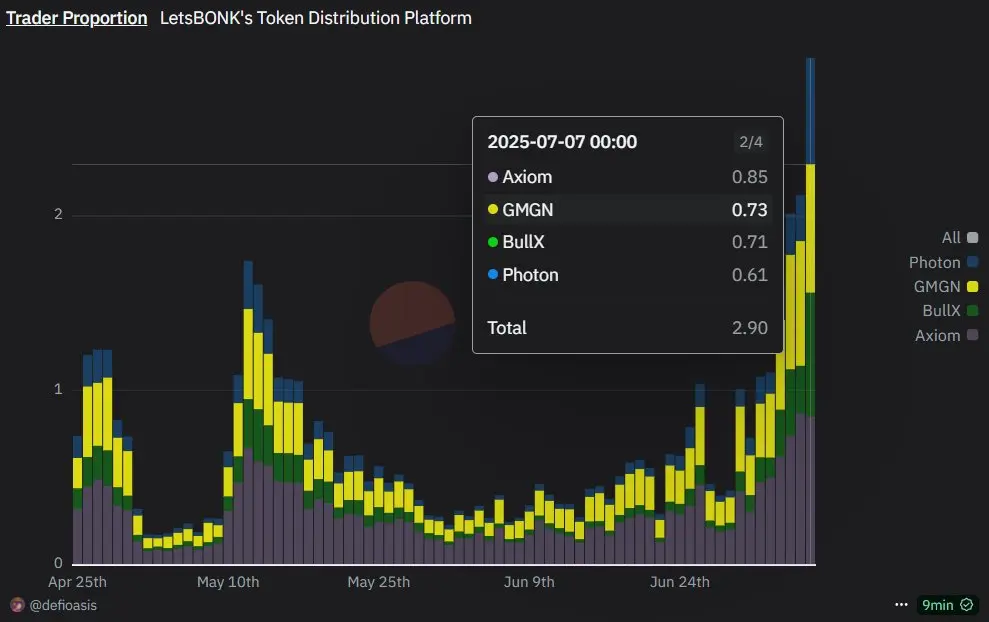Click the BullX 0.71 tooltip row
Viewport: 989px width, 622px height.
pos(628,242)
